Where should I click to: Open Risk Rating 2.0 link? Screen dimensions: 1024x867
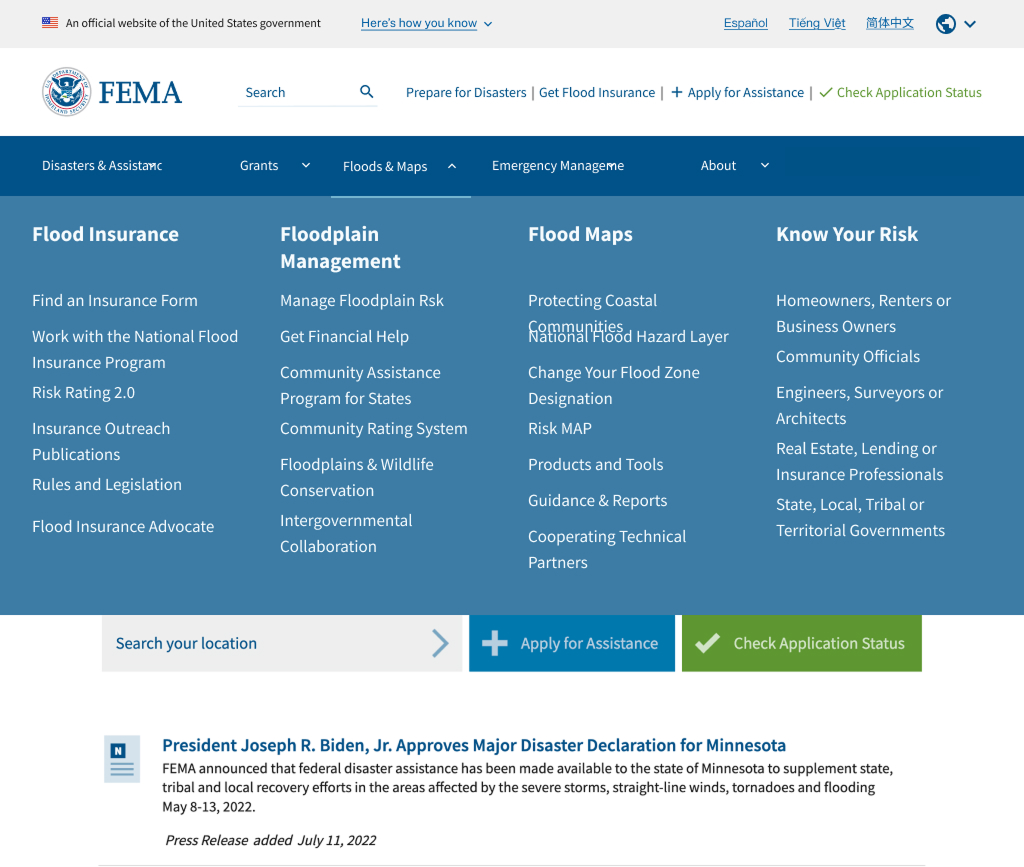coord(84,392)
